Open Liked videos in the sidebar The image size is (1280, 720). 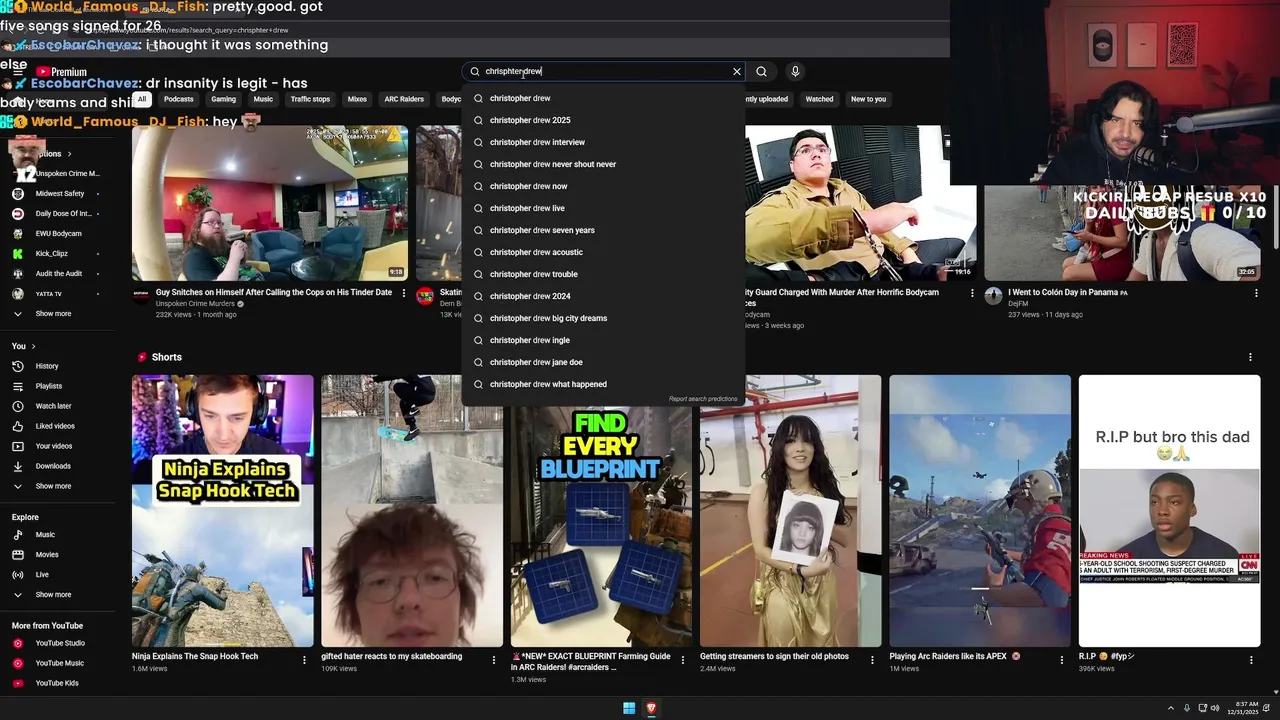click(55, 426)
